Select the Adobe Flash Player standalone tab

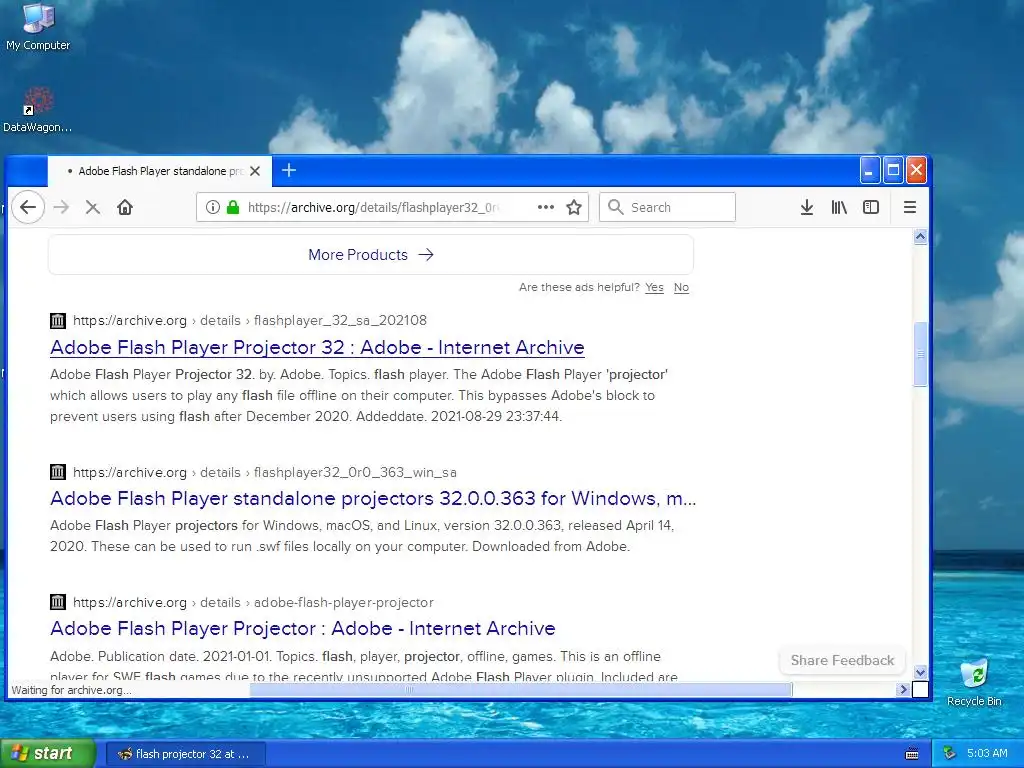point(160,171)
